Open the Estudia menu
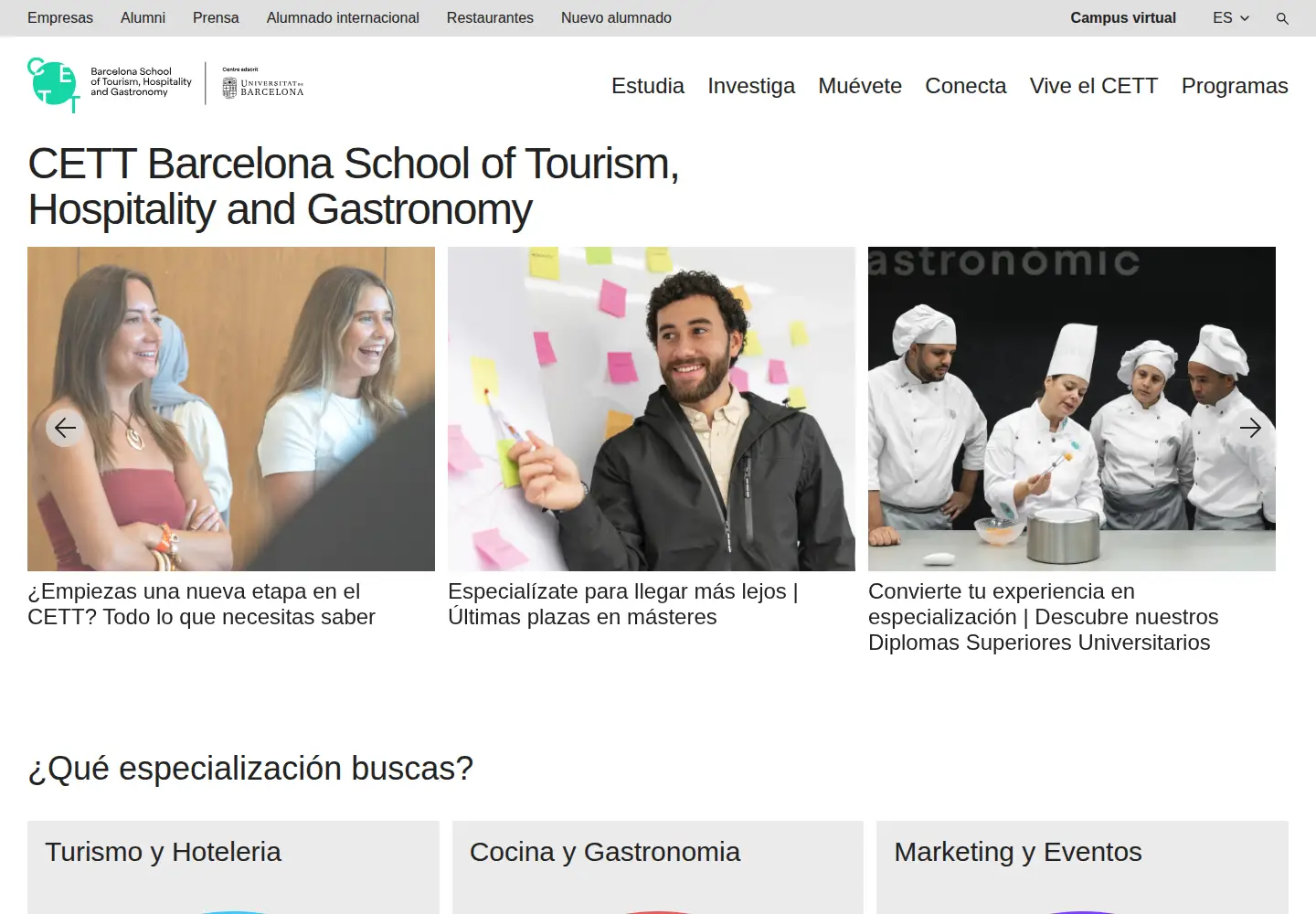Viewport: 1316px width, 914px height. click(648, 86)
